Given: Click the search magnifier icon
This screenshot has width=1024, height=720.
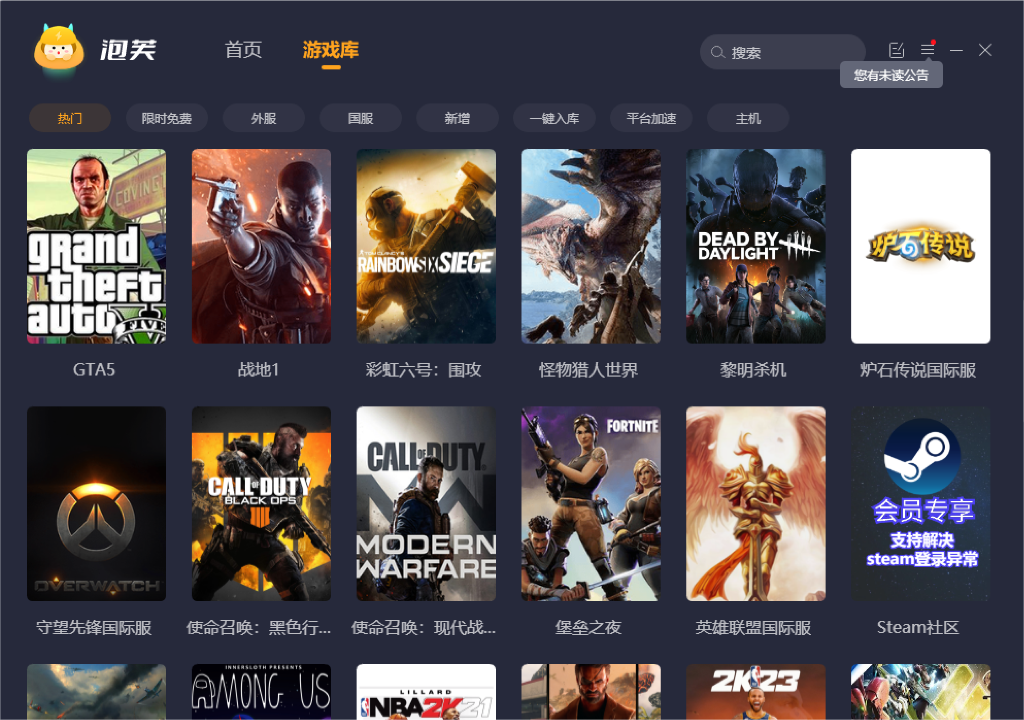Looking at the screenshot, I should click(718, 52).
